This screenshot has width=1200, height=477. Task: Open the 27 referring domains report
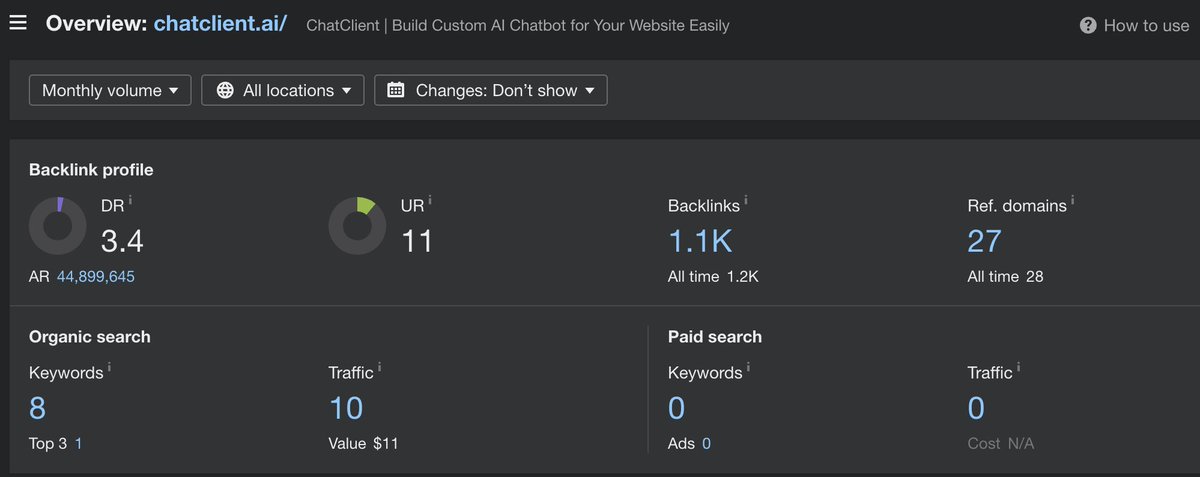coord(984,241)
